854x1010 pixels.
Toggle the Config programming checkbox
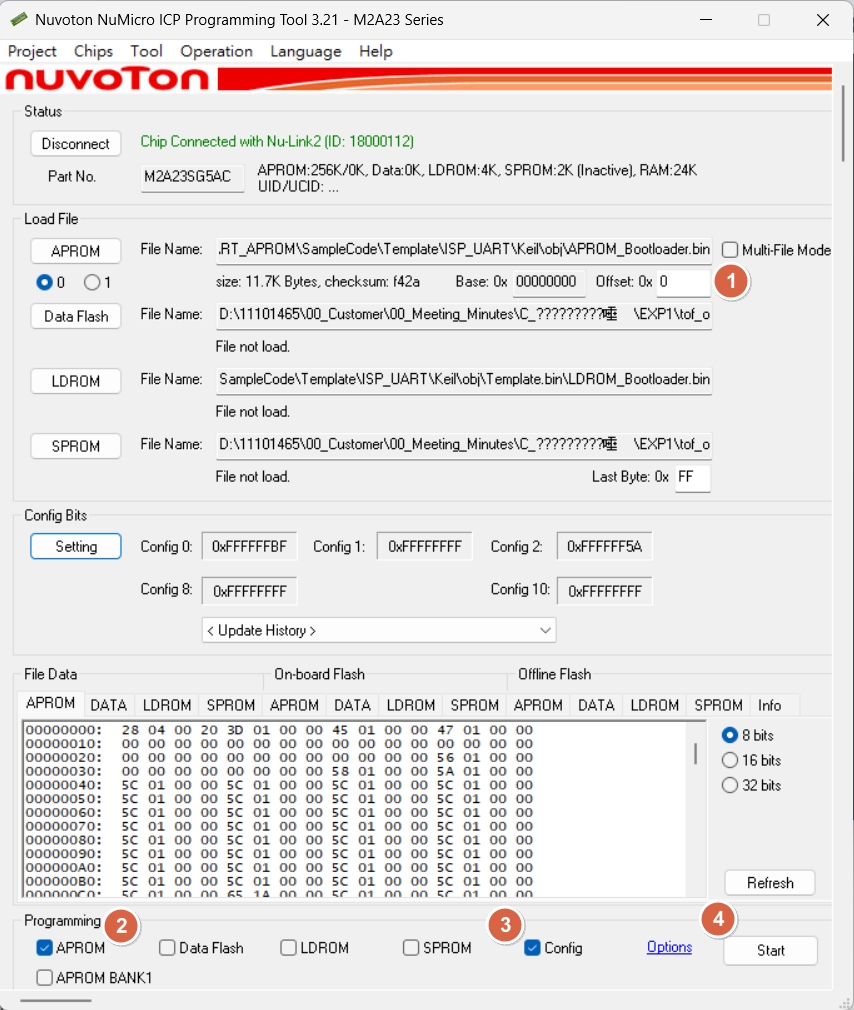pyautogui.click(x=533, y=948)
